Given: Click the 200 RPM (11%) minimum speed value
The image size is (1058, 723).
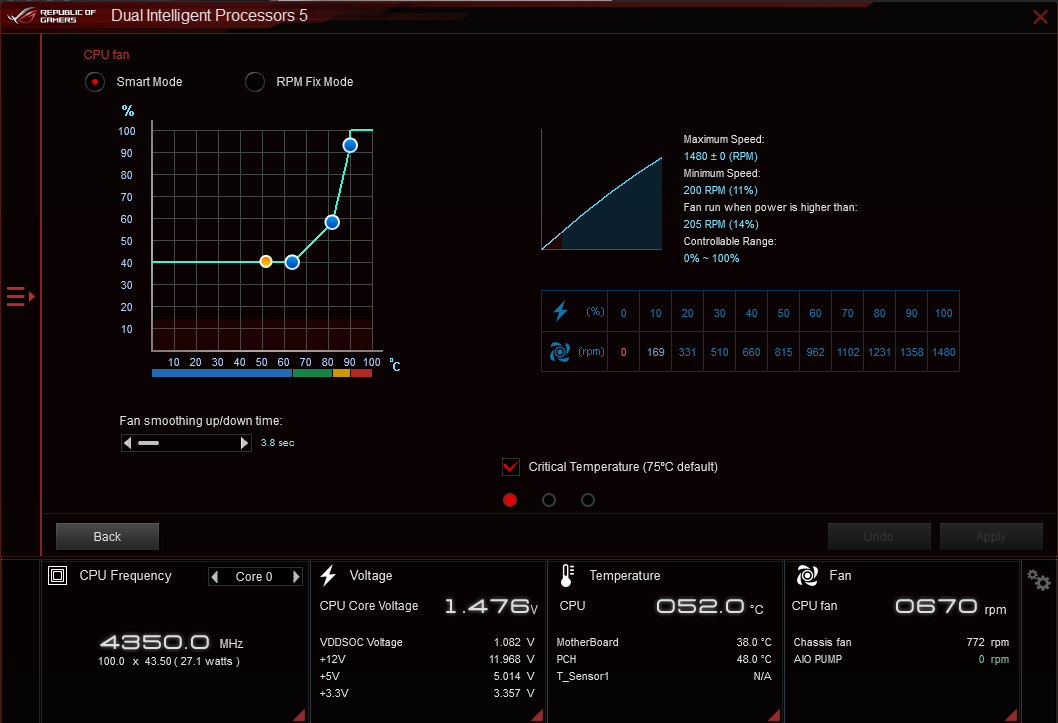Looking at the screenshot, I should [720, 190].
